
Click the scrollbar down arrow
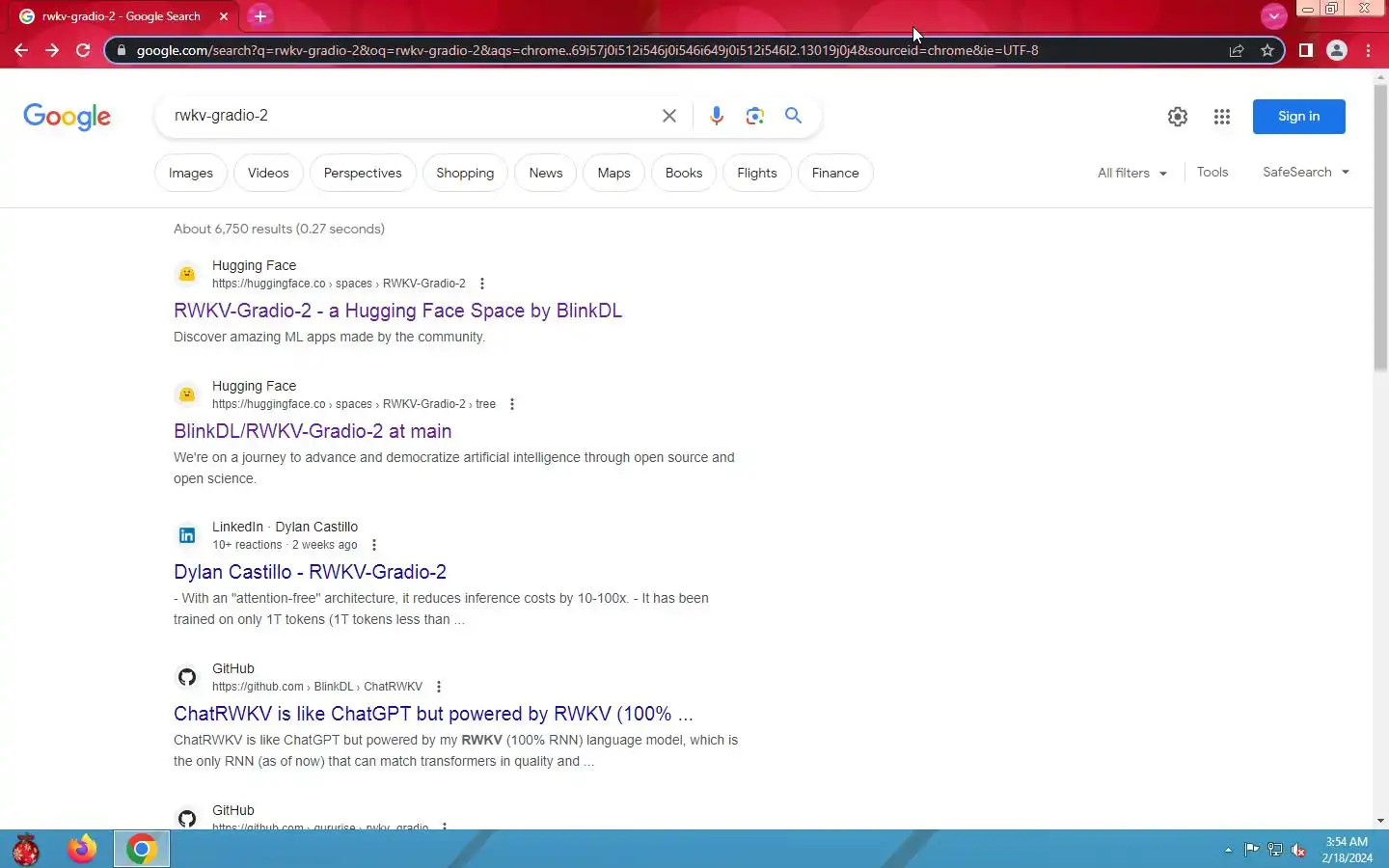point(1380,821)
